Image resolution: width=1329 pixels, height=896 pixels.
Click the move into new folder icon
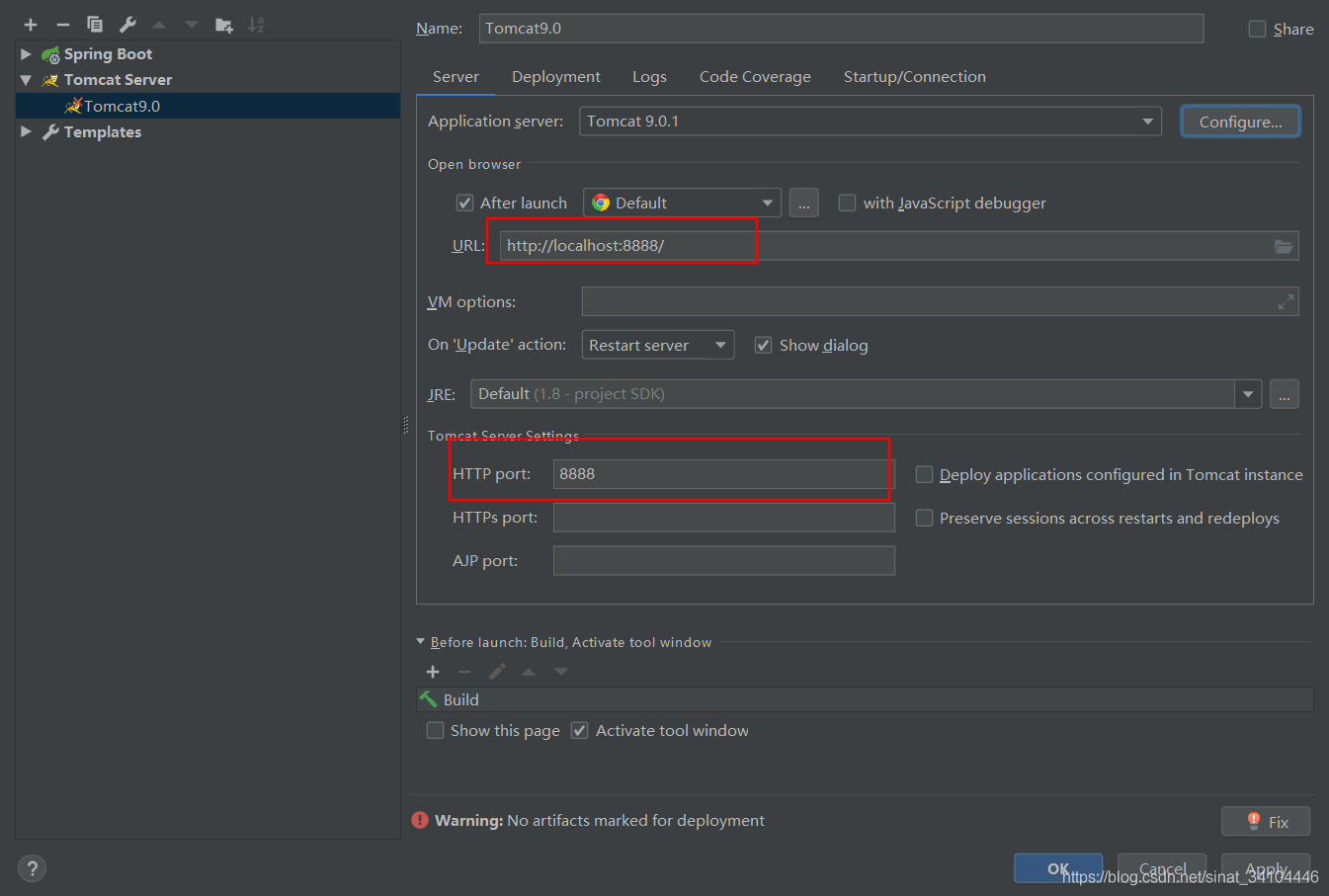coord(224,25)
